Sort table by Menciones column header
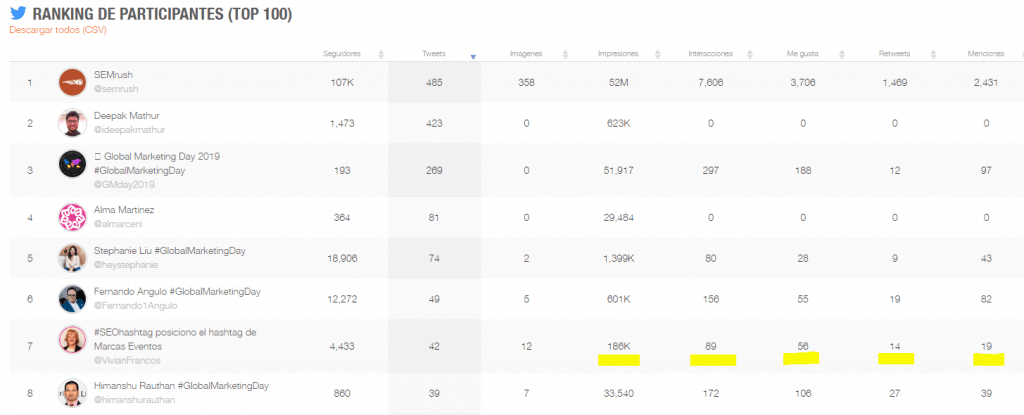 [985, 54]
